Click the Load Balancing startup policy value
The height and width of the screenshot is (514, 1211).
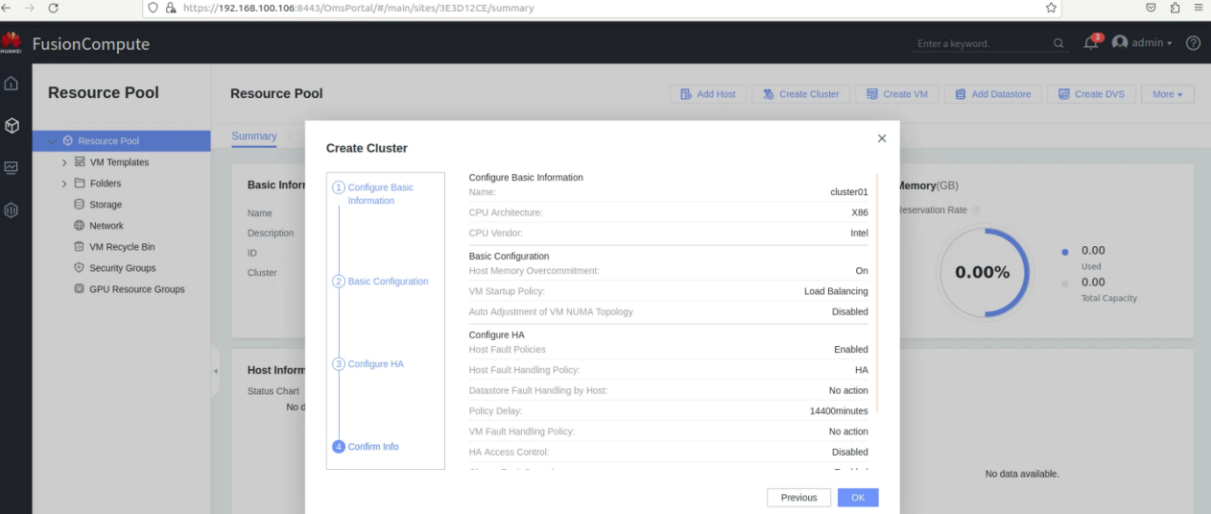[836, 291]
